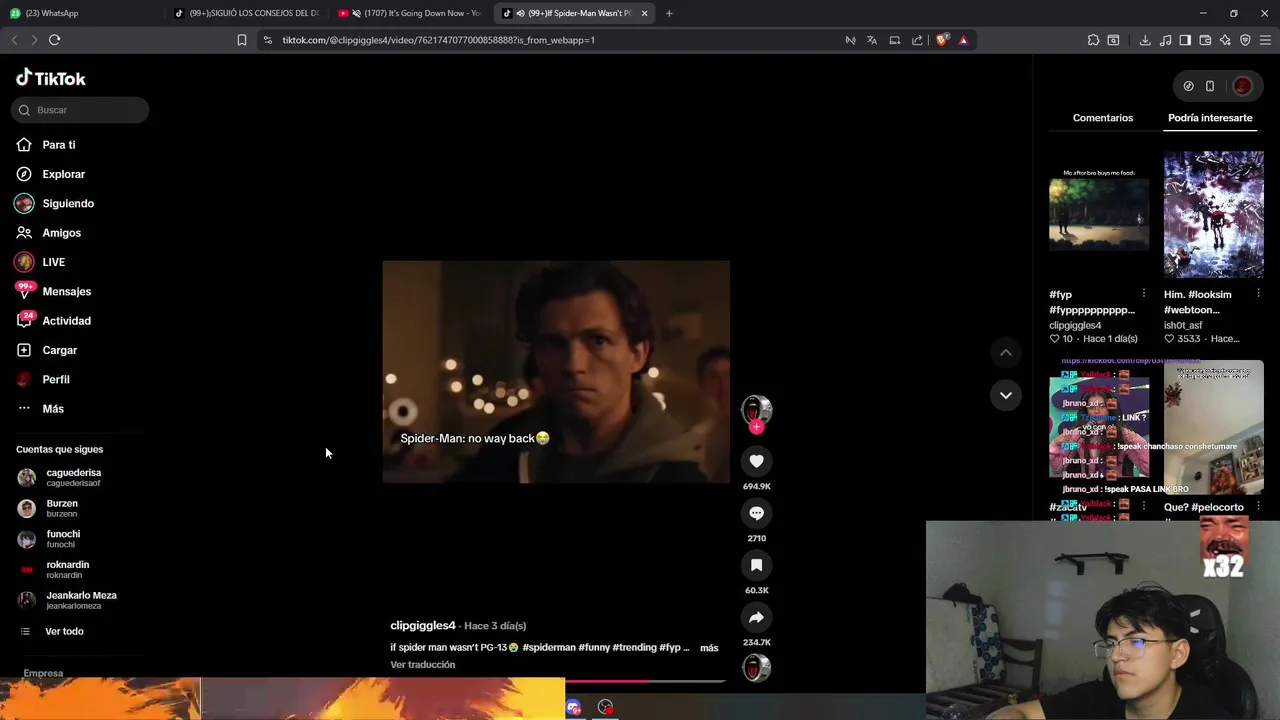Viewport: 1280px width, 720px height.
Task: Expand caption with the más link
Action: pyautogui.click(x=709, y=648)
